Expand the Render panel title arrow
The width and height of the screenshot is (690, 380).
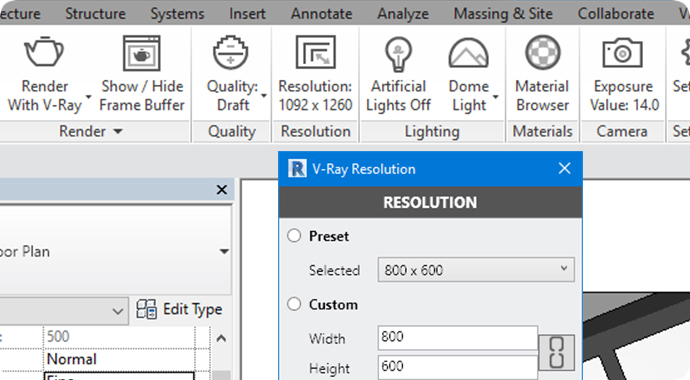pos(118,131)
